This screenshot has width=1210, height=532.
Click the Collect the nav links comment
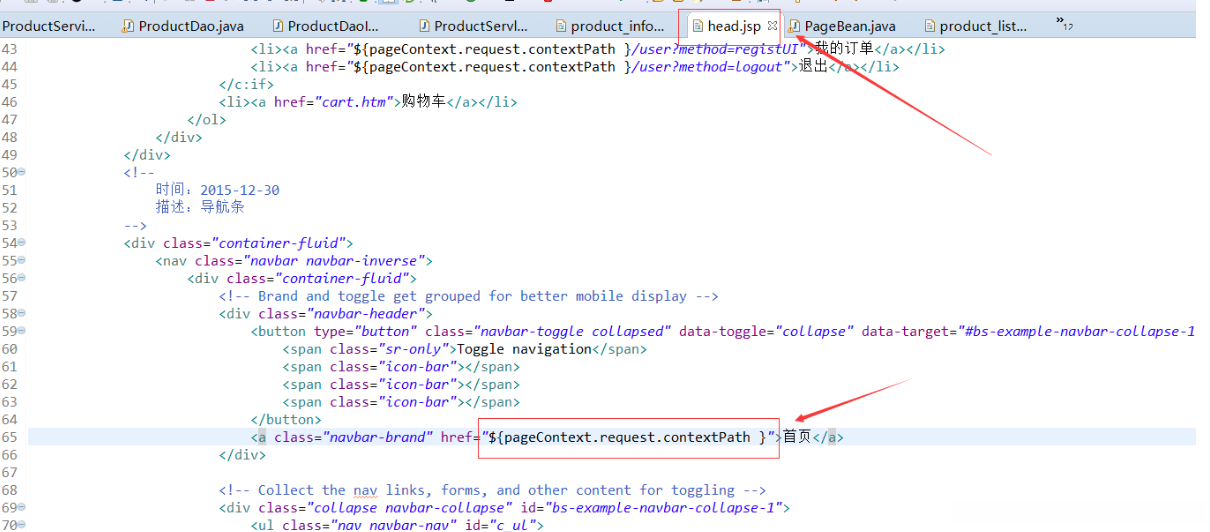tap(492, 490)
